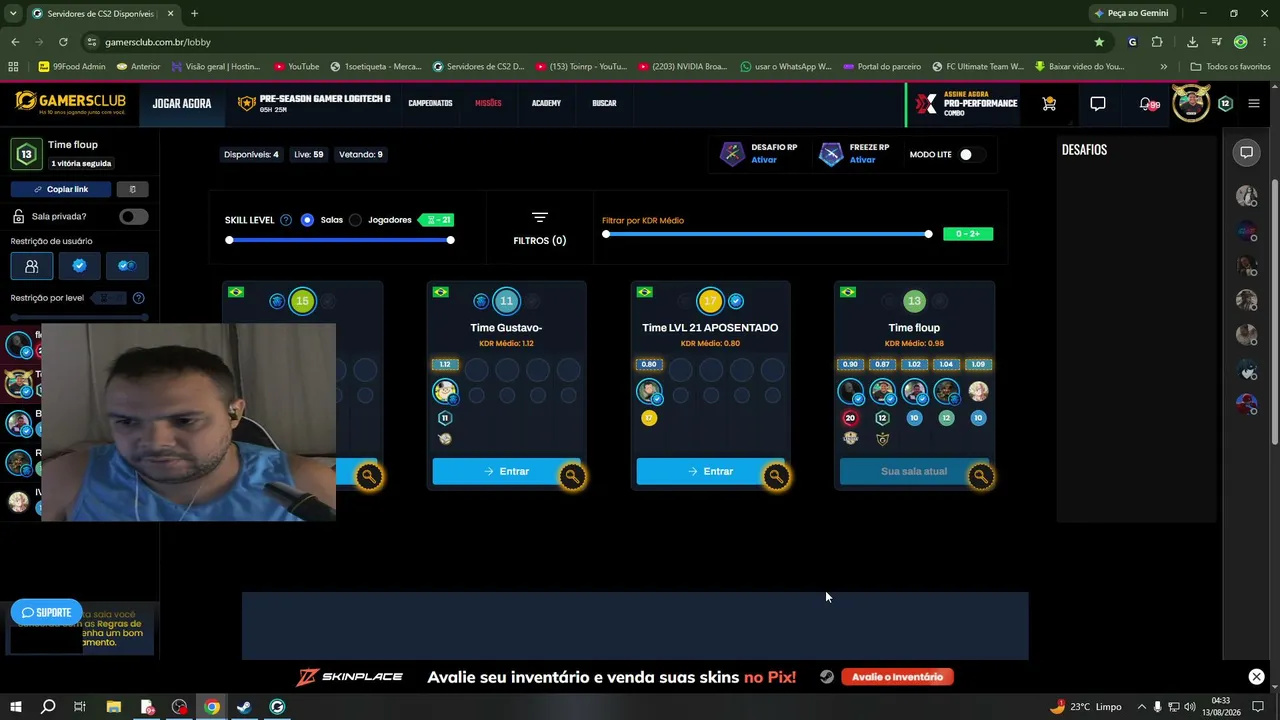Open the chat messages icon in header
The width and height of the screenshot is (1280, 720).
[x=1097, y=103]
